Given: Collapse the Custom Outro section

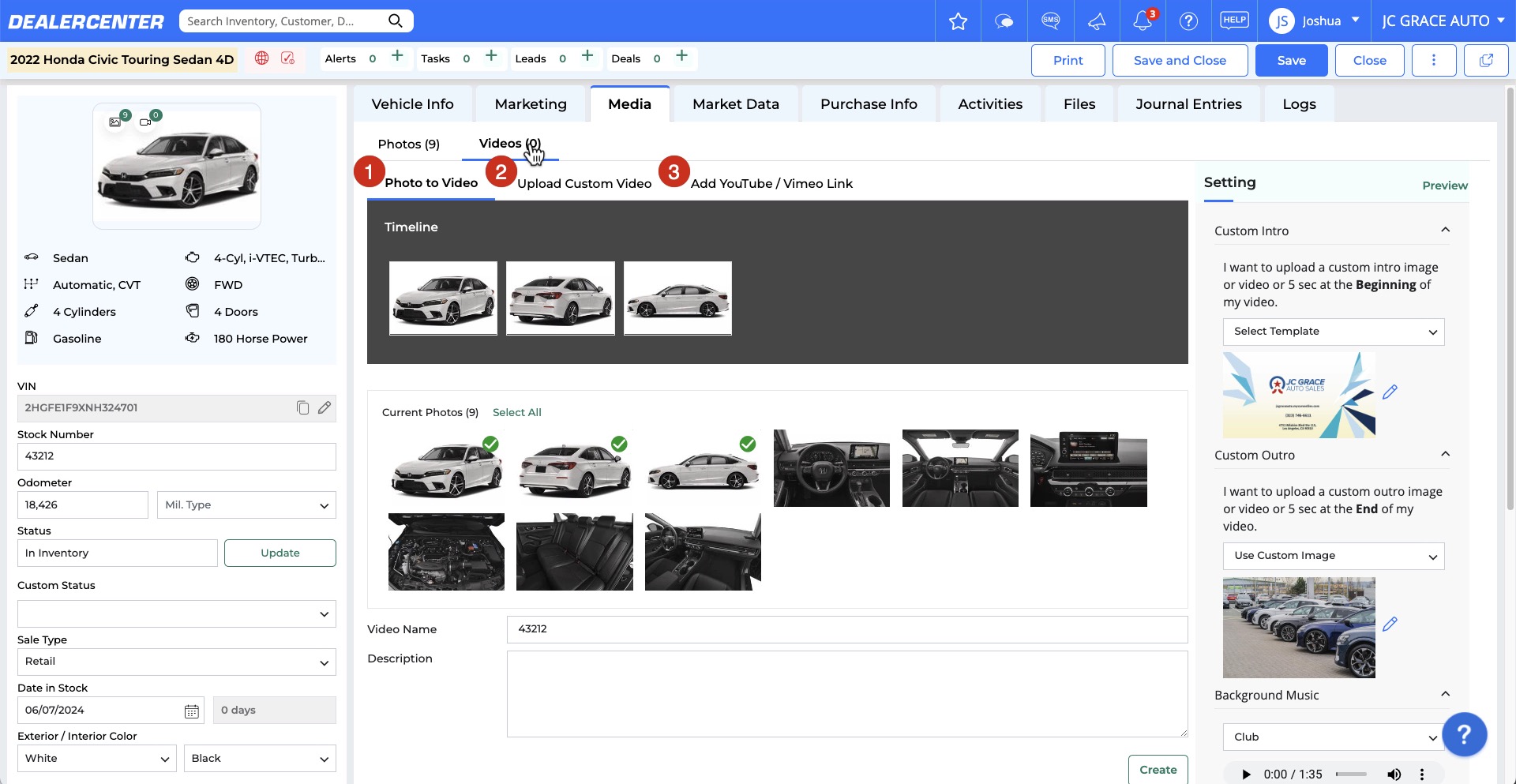Looking at the screenshot, I should click(x=1445, y=454).
